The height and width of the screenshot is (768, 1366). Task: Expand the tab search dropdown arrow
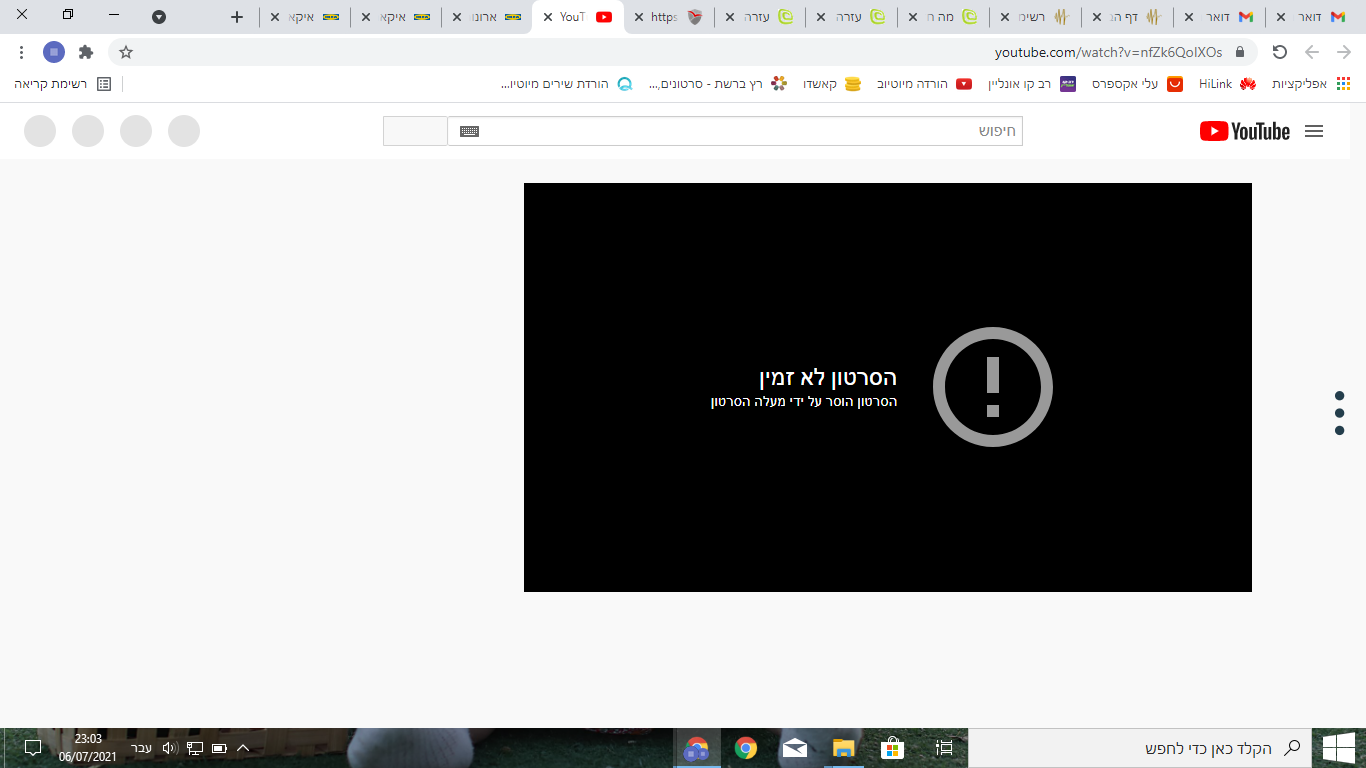(159, 17)
